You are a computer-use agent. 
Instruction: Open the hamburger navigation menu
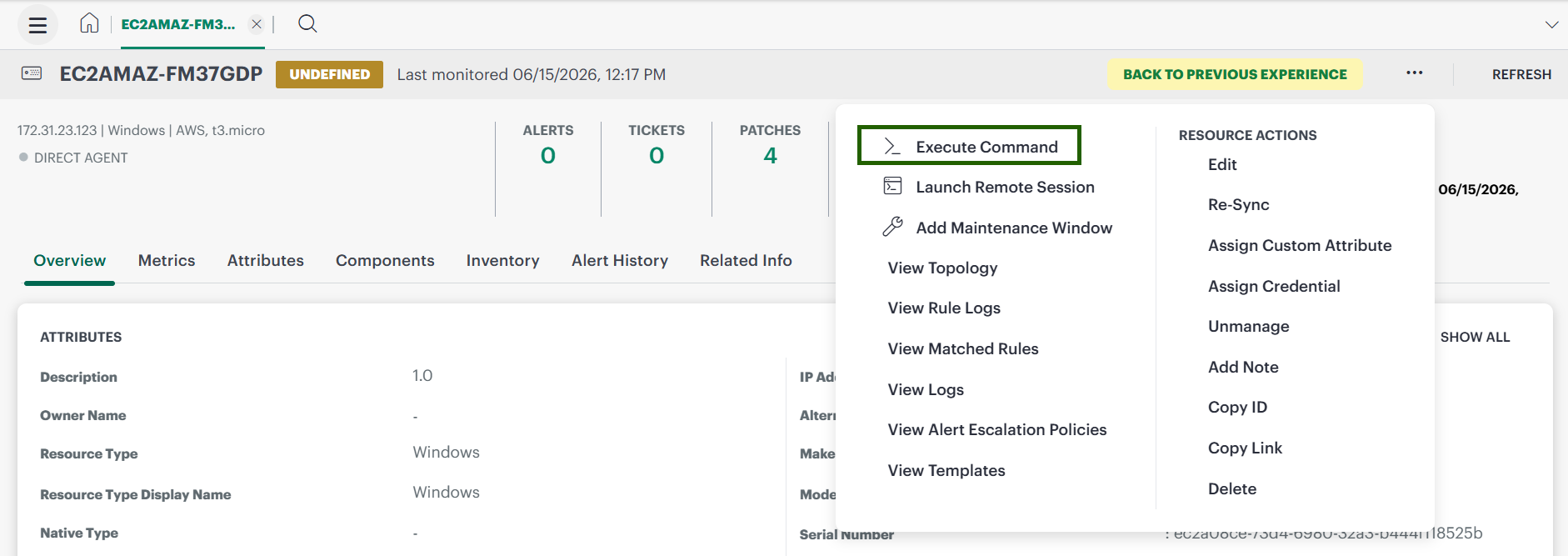tap(37, 25)
